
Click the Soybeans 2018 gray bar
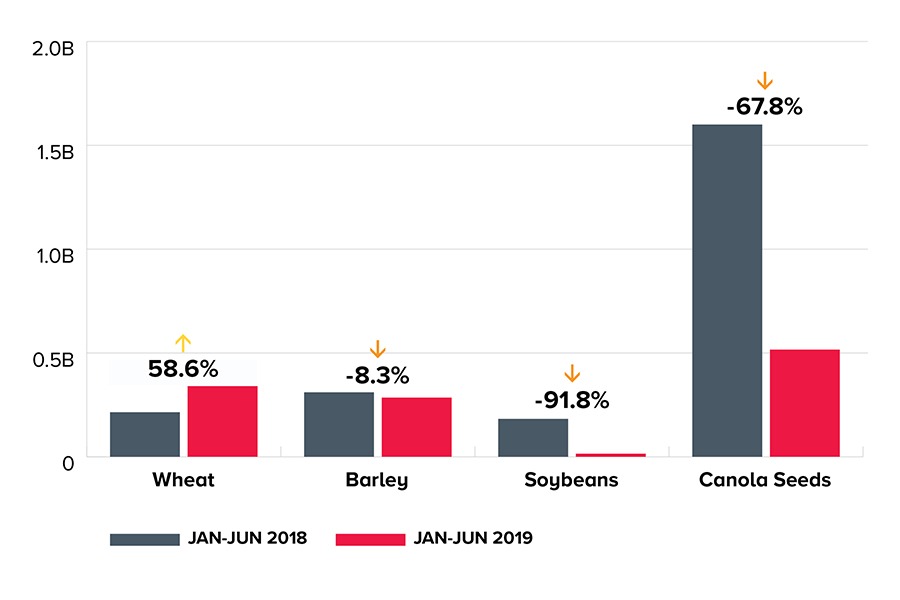pos(533,437)
